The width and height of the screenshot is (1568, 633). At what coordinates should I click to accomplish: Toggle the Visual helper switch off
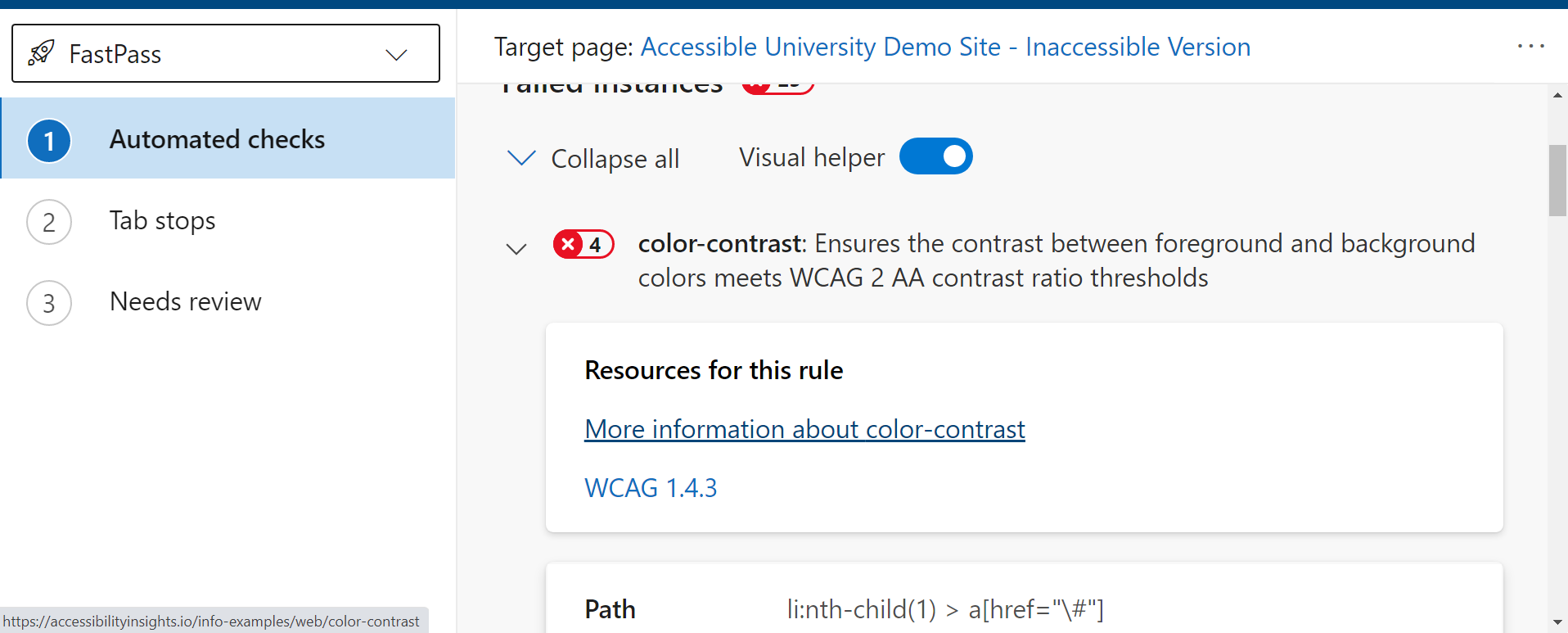tap(936, 156)
